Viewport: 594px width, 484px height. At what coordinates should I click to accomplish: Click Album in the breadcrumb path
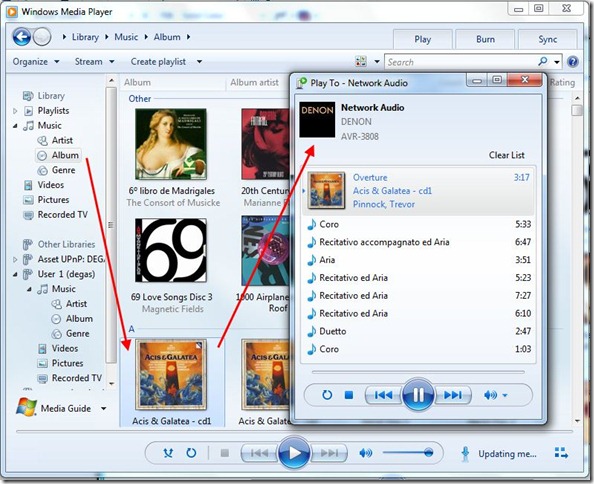(x=167, y=37)
